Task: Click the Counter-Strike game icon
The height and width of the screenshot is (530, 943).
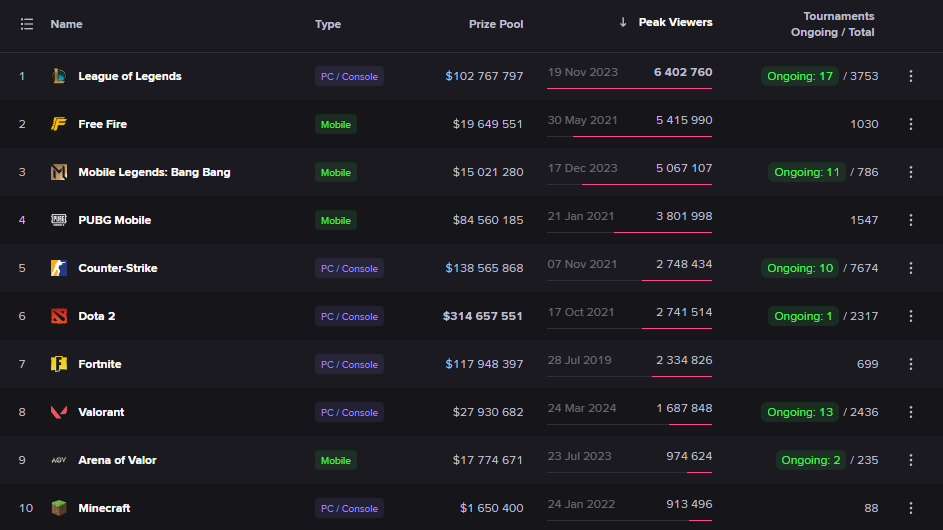Action: coord(58,268)
